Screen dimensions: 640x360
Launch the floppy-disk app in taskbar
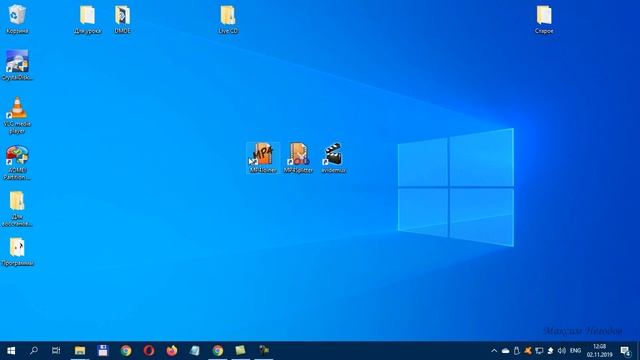click(x=102, y=351)
